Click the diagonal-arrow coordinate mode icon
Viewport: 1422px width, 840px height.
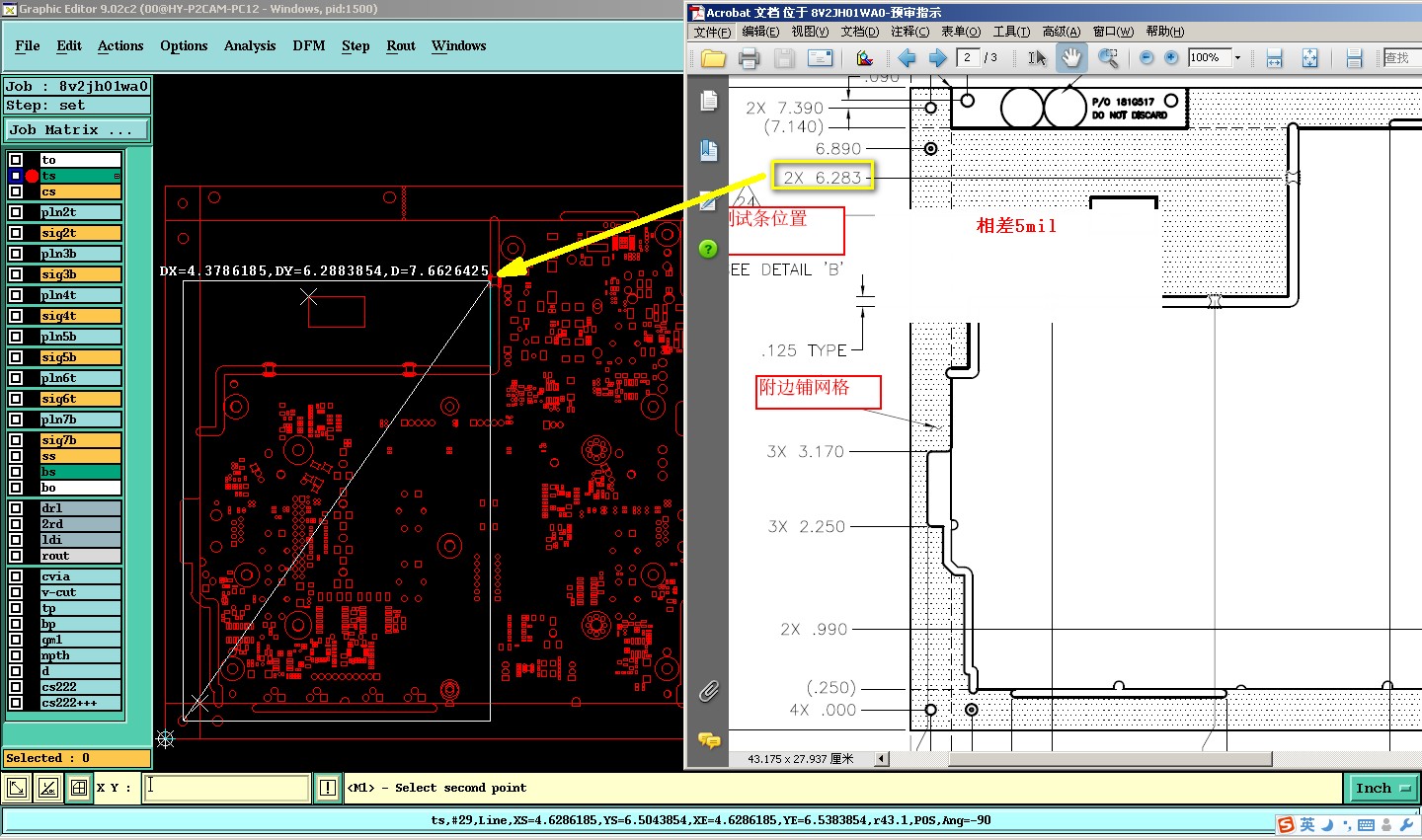[18, 788]
